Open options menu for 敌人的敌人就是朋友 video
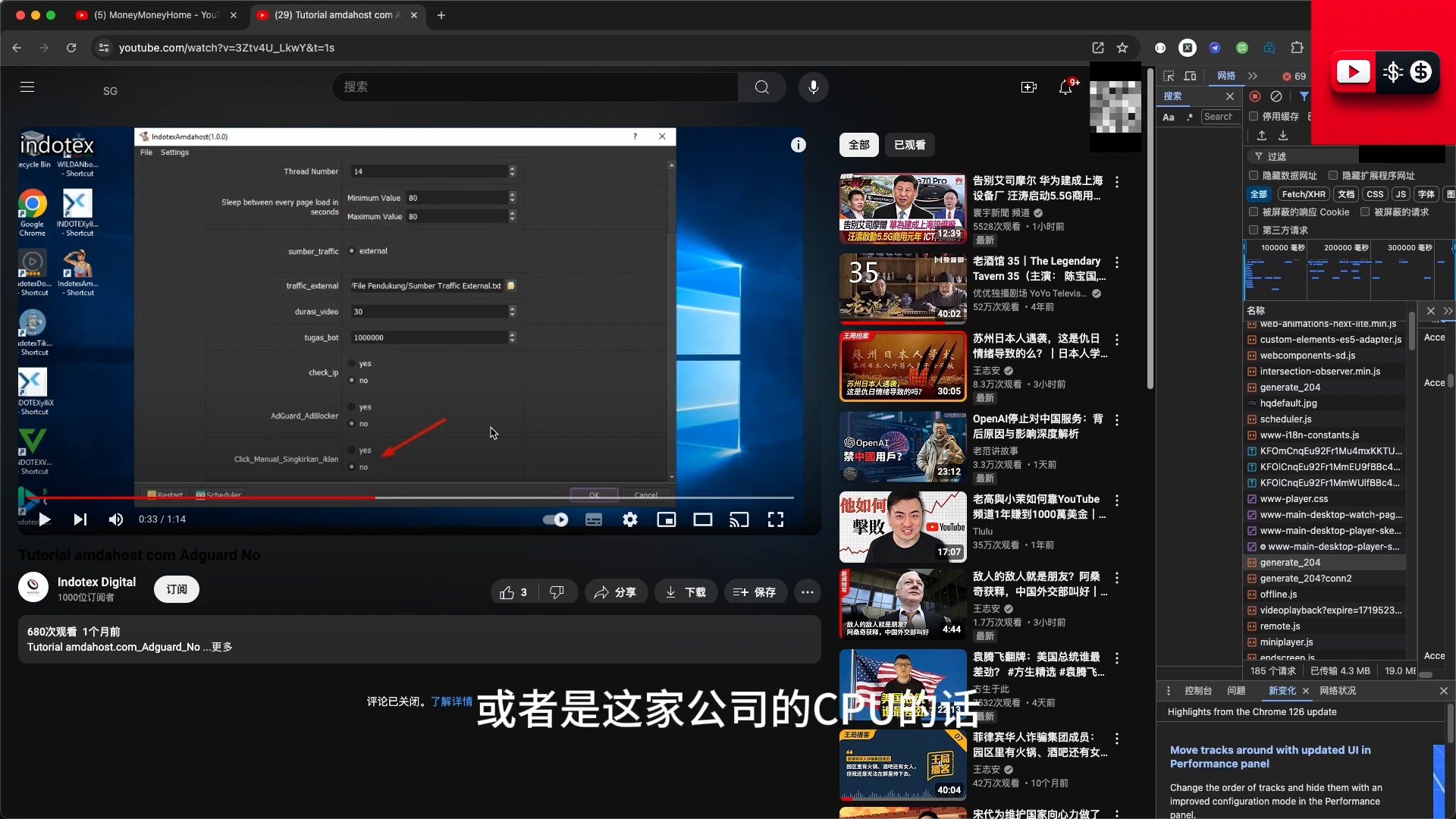The image size is (1456, 819). point(1117,578)
